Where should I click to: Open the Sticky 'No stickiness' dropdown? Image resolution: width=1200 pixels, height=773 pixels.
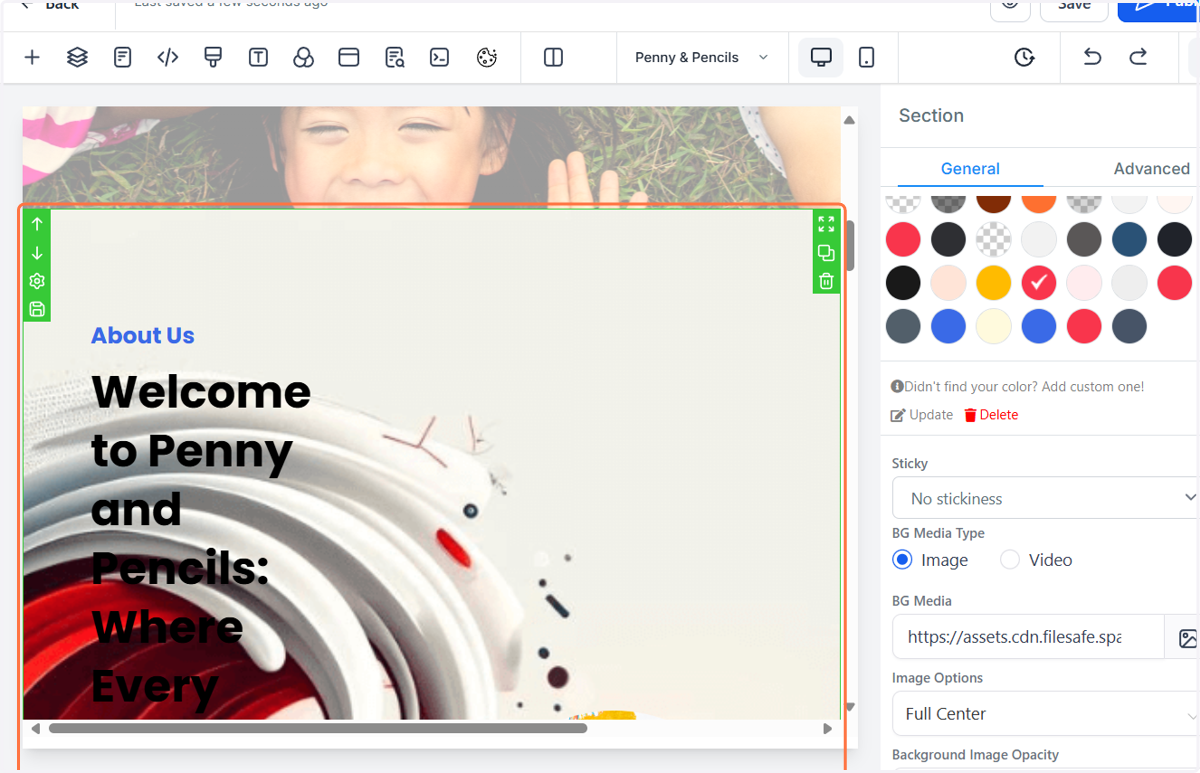pos(1045,498)
